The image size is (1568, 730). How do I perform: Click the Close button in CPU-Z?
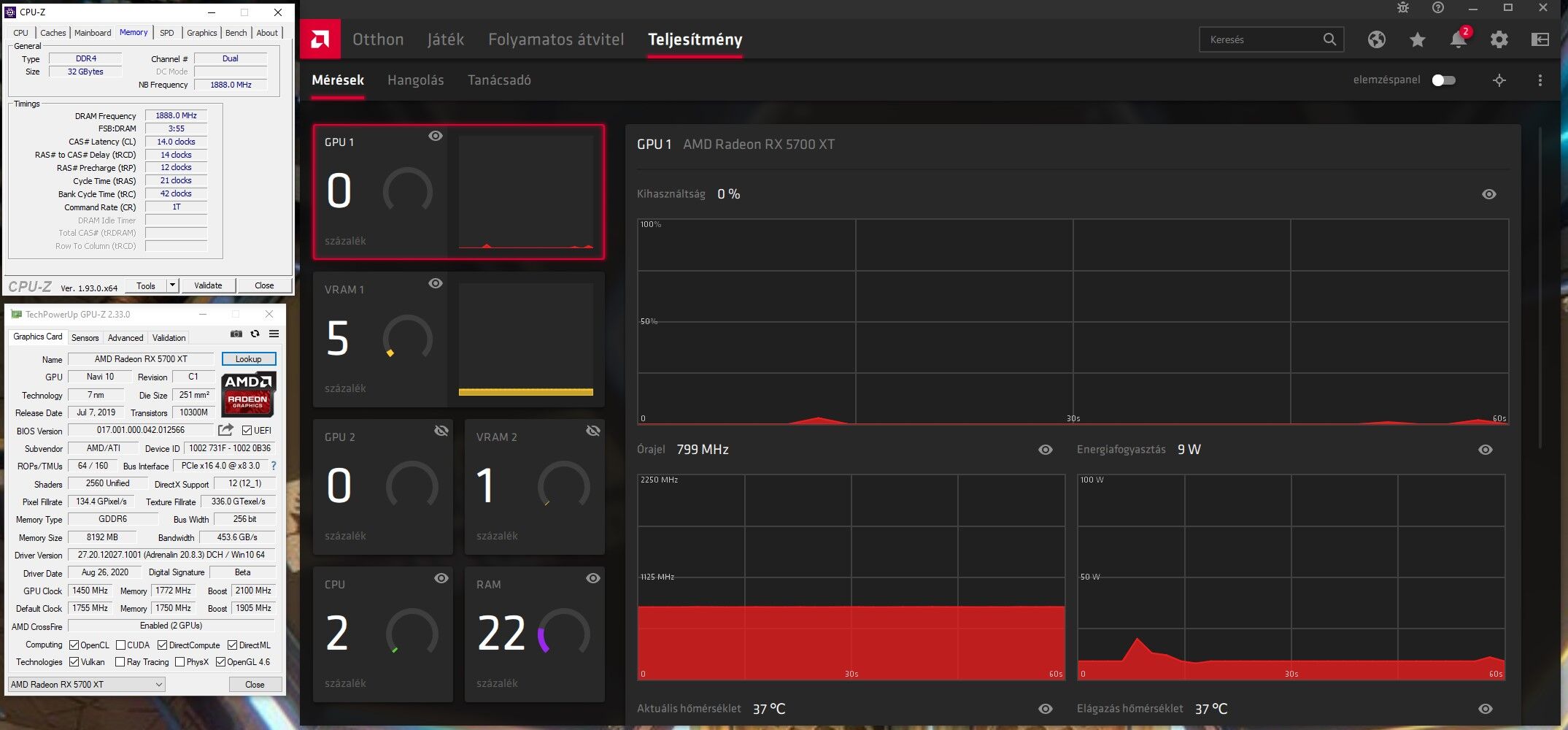[x=264, y=285]
